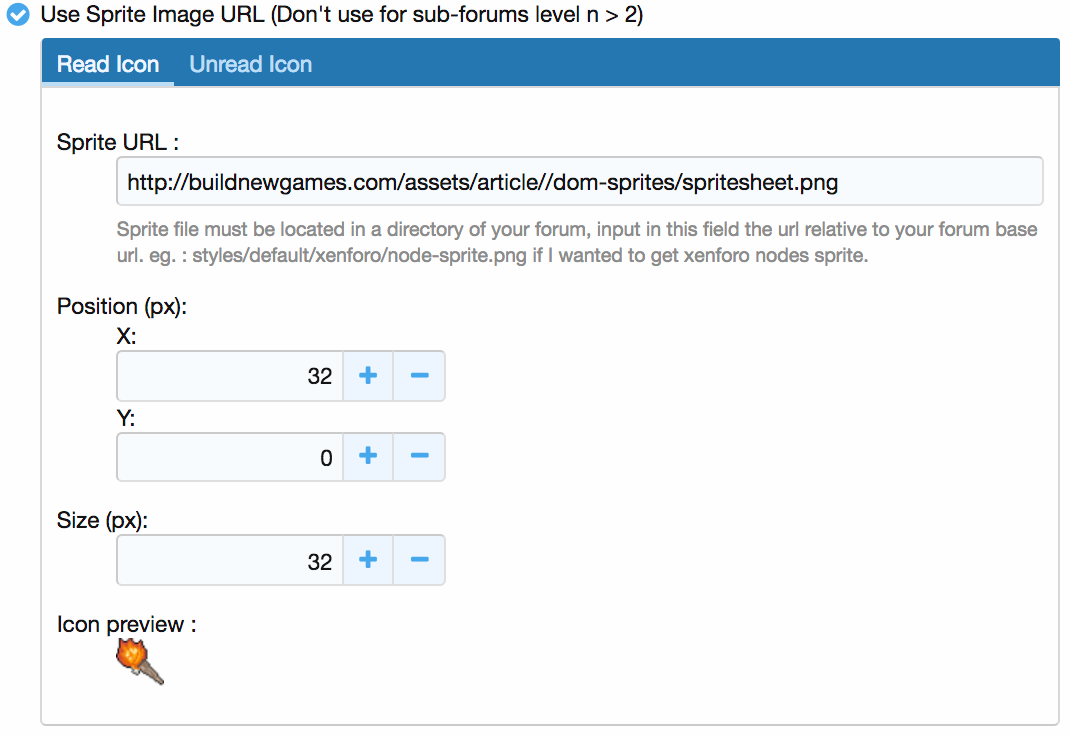Open the Unread Icon tab
This screenshot has width=1070, height=736.
[x=251, y=64]
